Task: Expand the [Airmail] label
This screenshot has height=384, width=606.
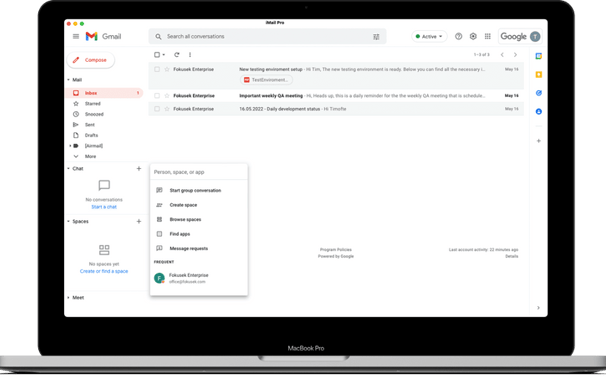Action: pos(70,146)
